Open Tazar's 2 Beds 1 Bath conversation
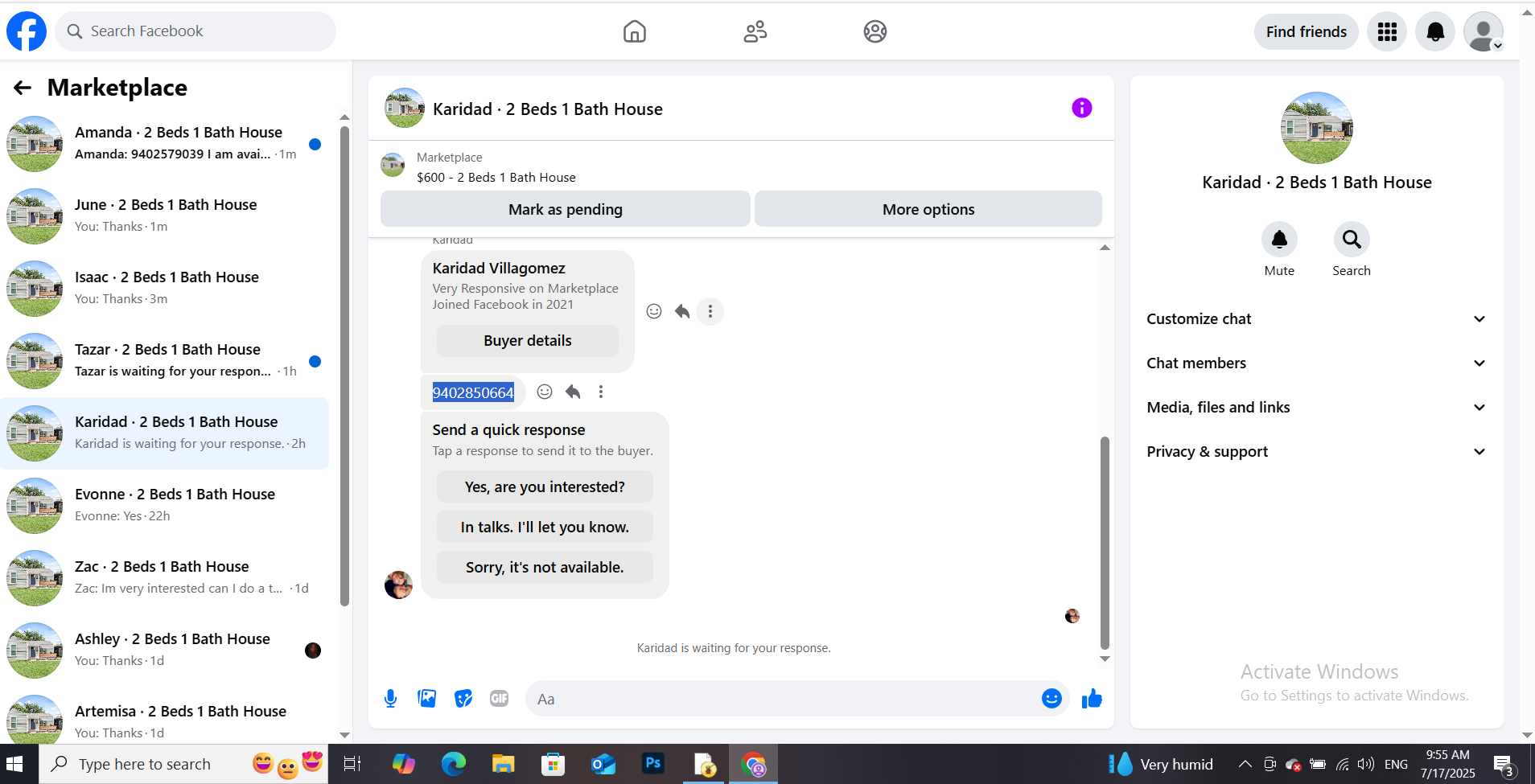The width and height of the screenshot is (1535, 784). 165,361
